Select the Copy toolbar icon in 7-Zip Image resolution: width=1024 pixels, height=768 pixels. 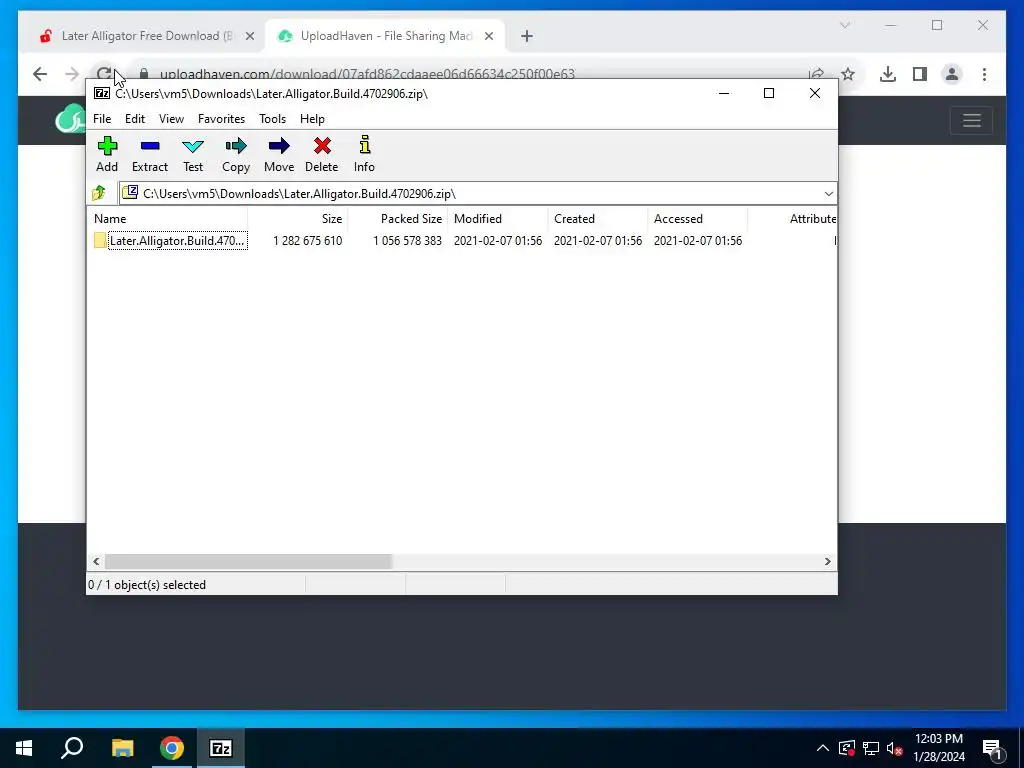[236, 155]
